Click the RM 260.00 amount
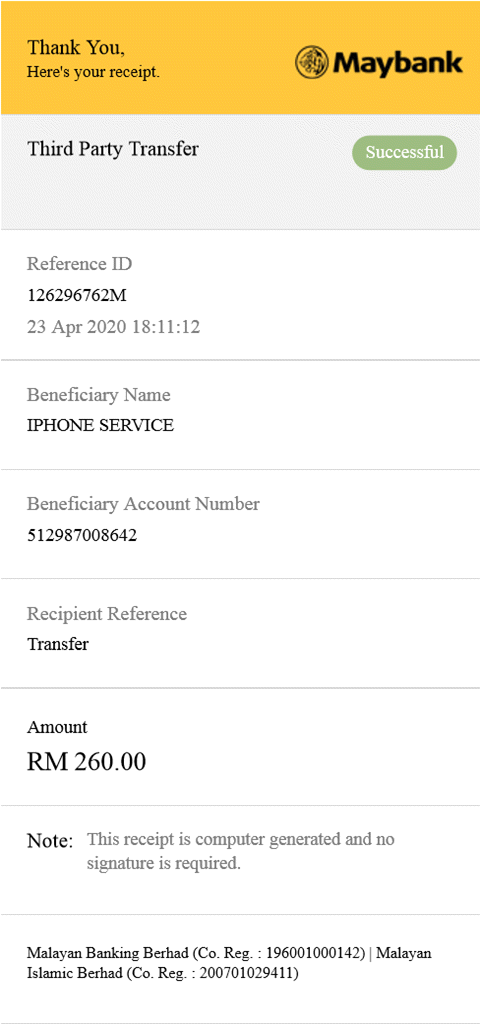 (x=86, y=761)
